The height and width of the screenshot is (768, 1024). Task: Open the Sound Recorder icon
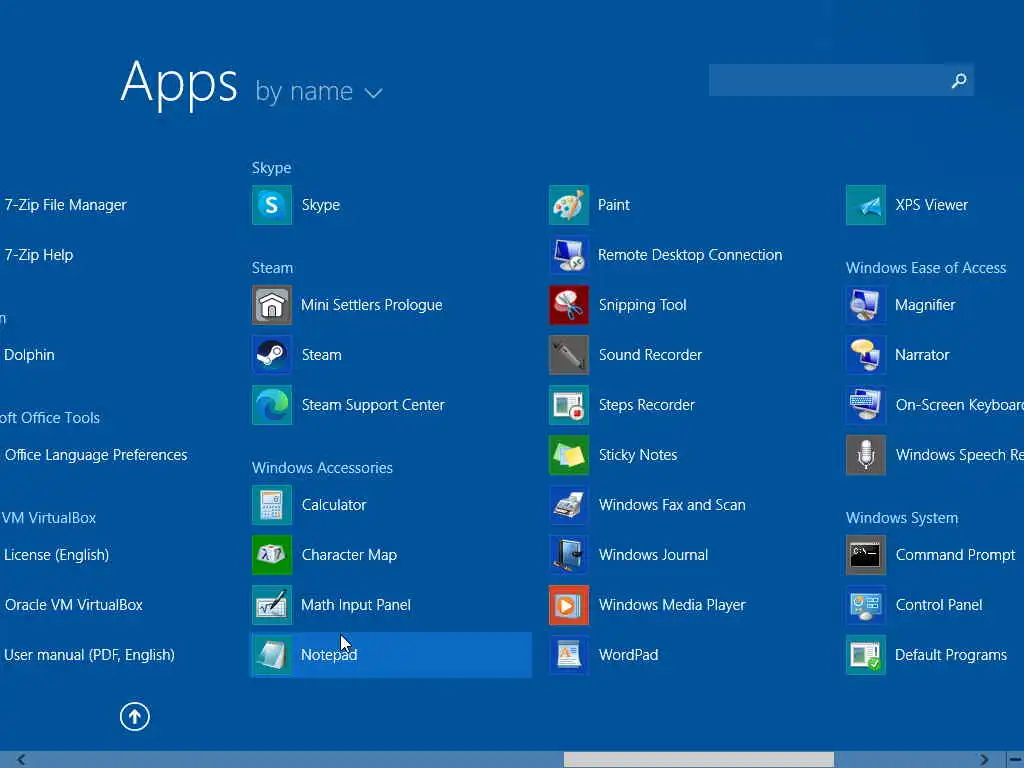[x=569, y=355]
